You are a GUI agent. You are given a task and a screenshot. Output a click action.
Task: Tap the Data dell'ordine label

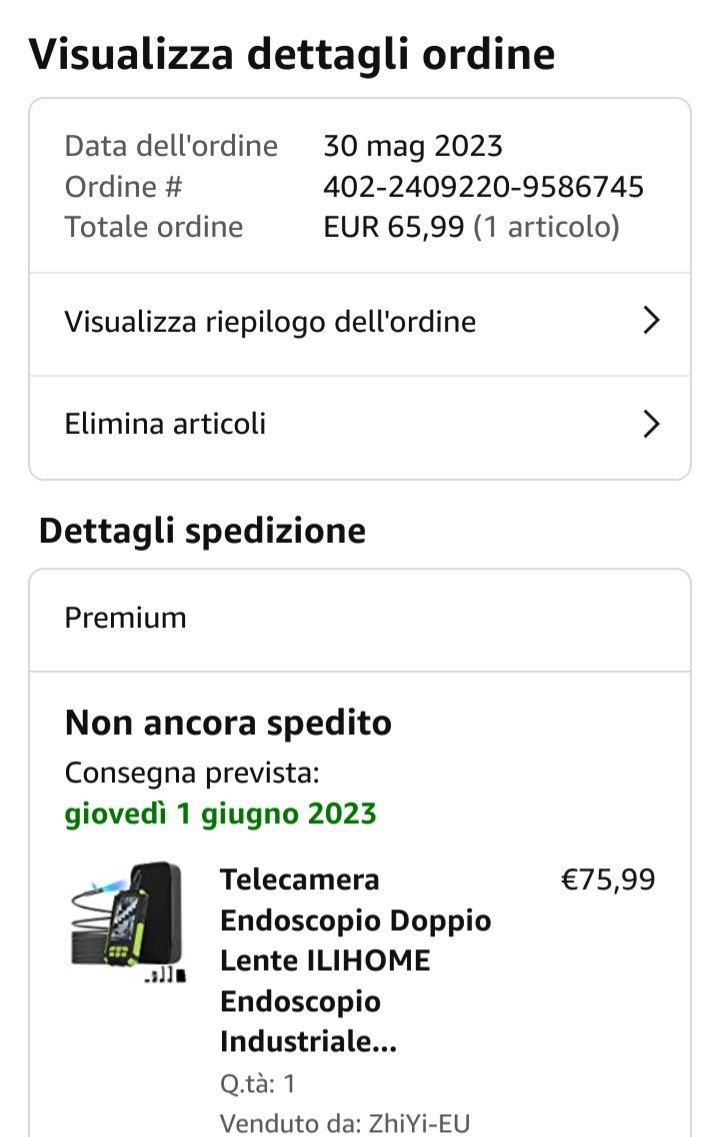tap(171, 147)
